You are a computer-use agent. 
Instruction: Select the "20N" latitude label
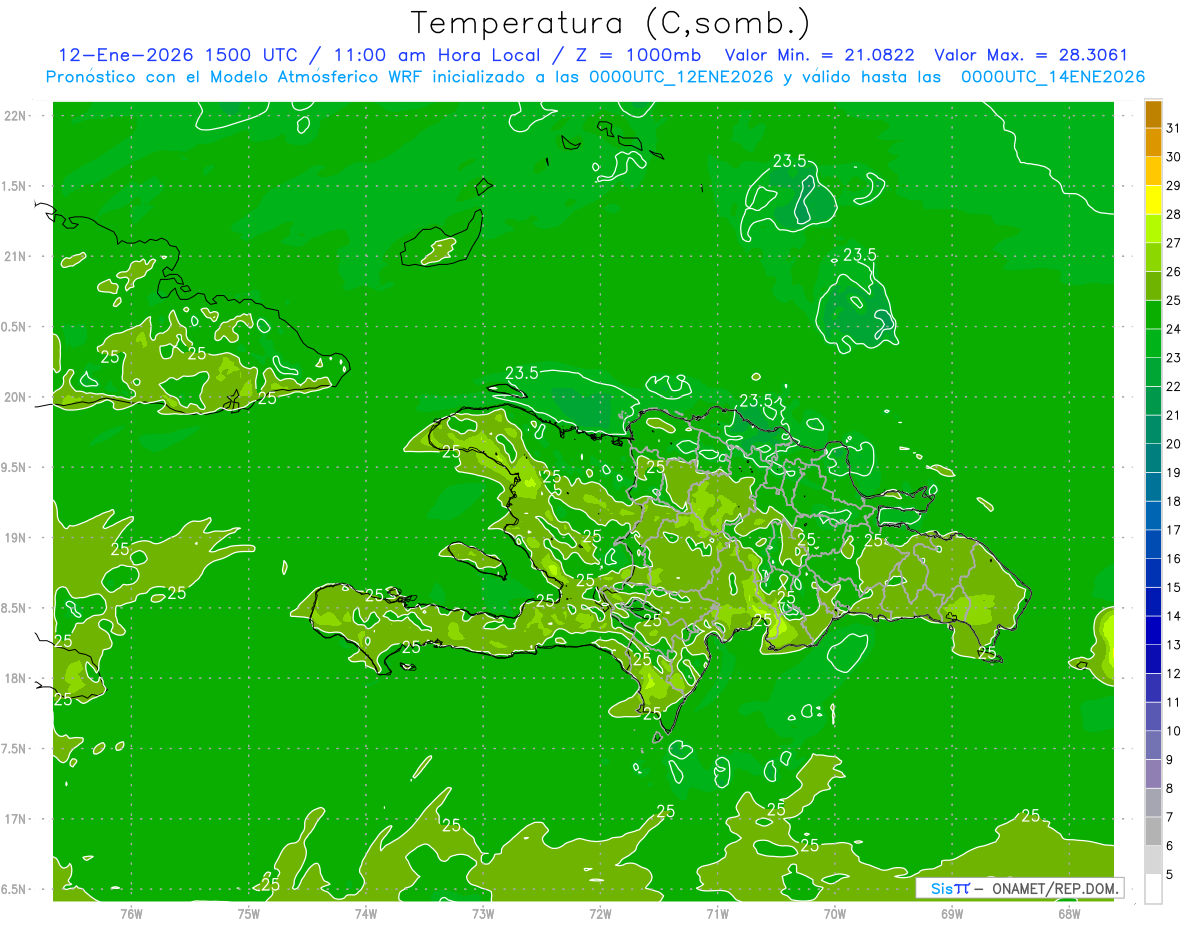(17, 397)
